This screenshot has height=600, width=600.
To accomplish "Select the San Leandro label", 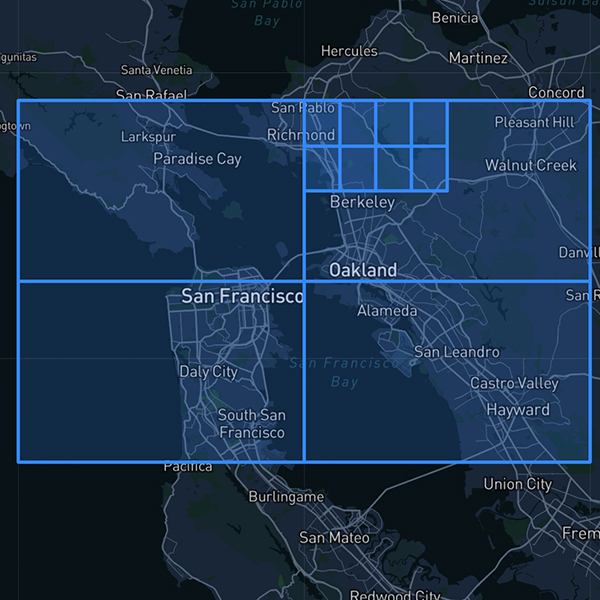I will pos(456,352).
